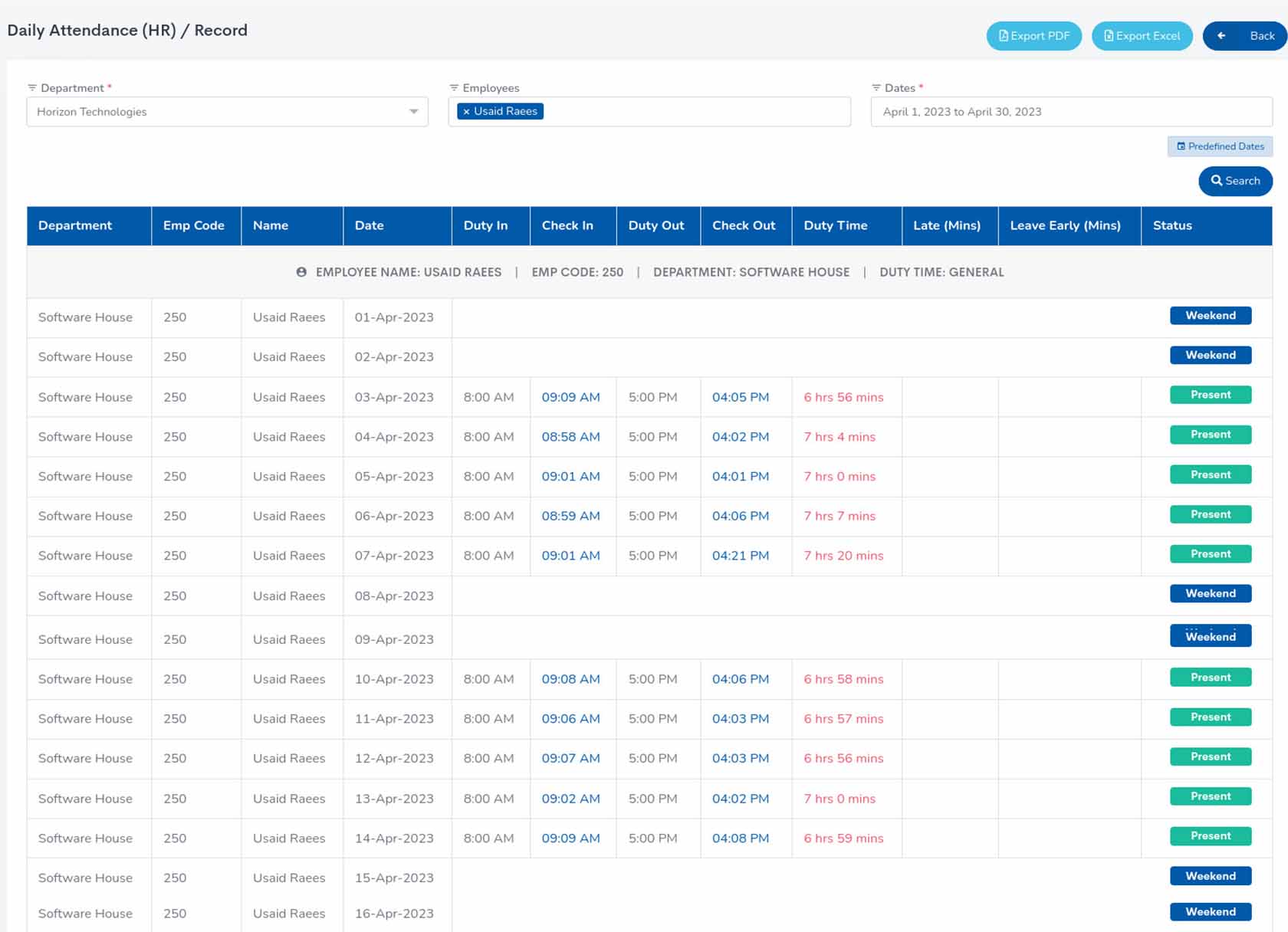Screen dimensions: 1288x932
Task: Click Present badge for 10-Apr-2023
Action: pos(1211,678)
